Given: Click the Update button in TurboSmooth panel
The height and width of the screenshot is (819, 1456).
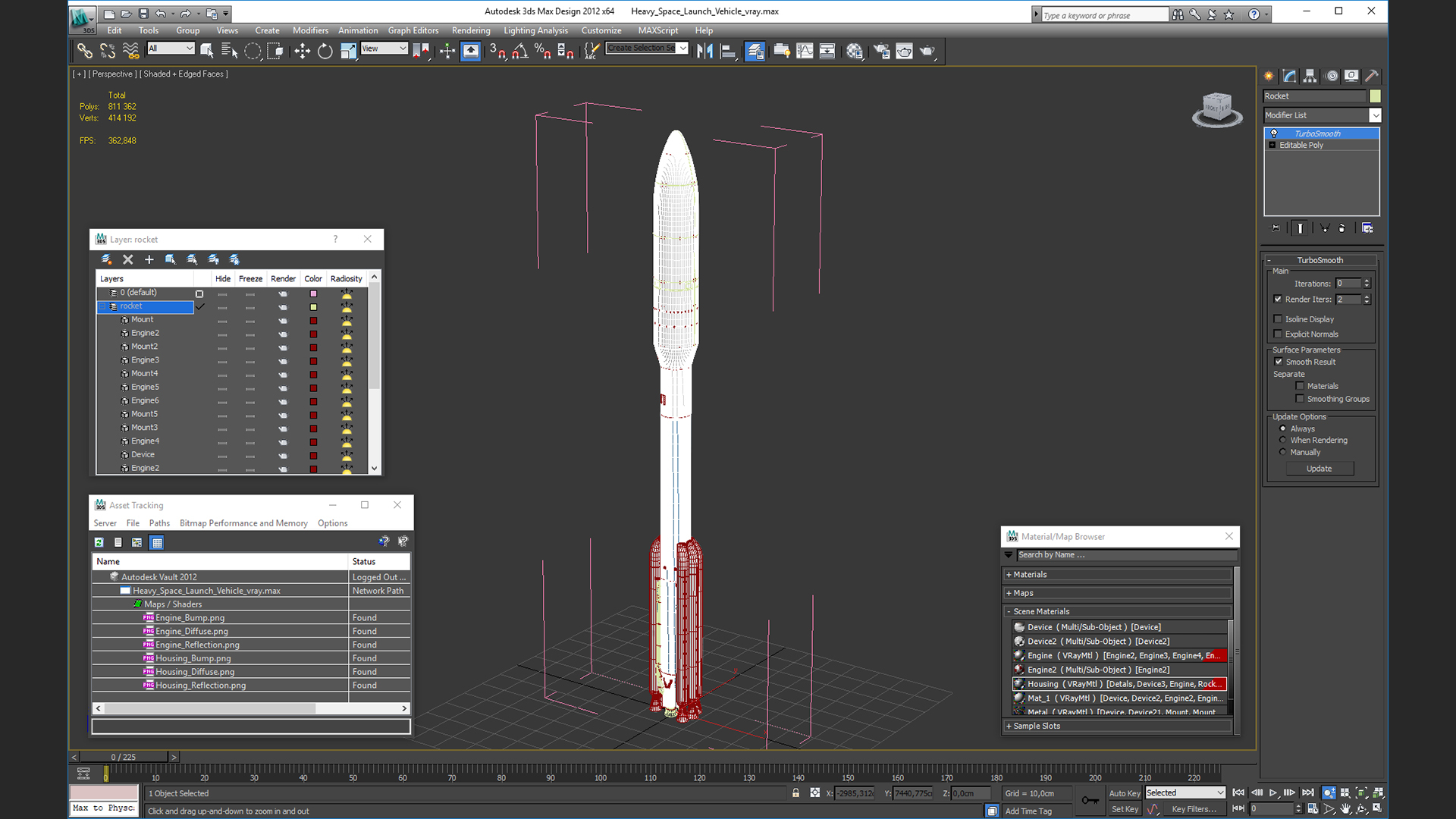Looking at the screenshot, I should (x=1319, y=468).
